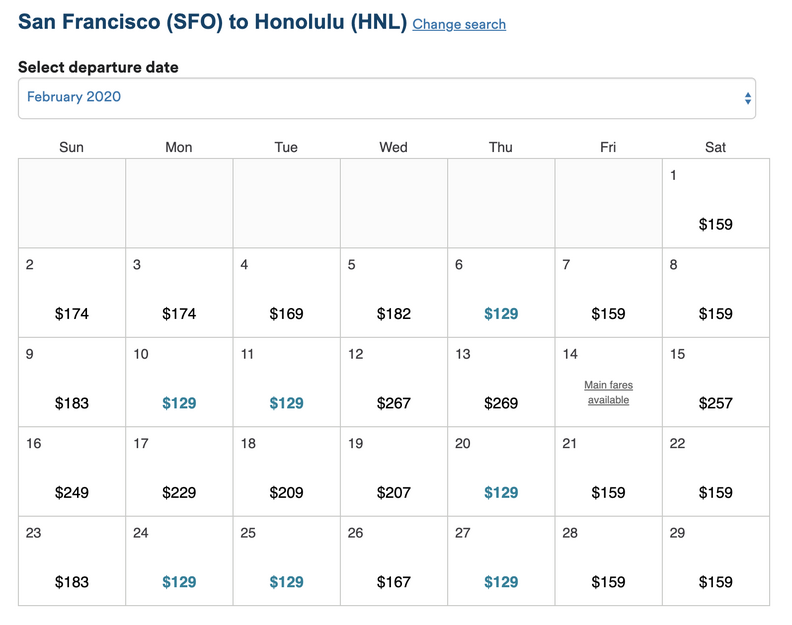The image size is (792, 625).
Task: Open Main fares available on the 14th
Action: (608, 392)
